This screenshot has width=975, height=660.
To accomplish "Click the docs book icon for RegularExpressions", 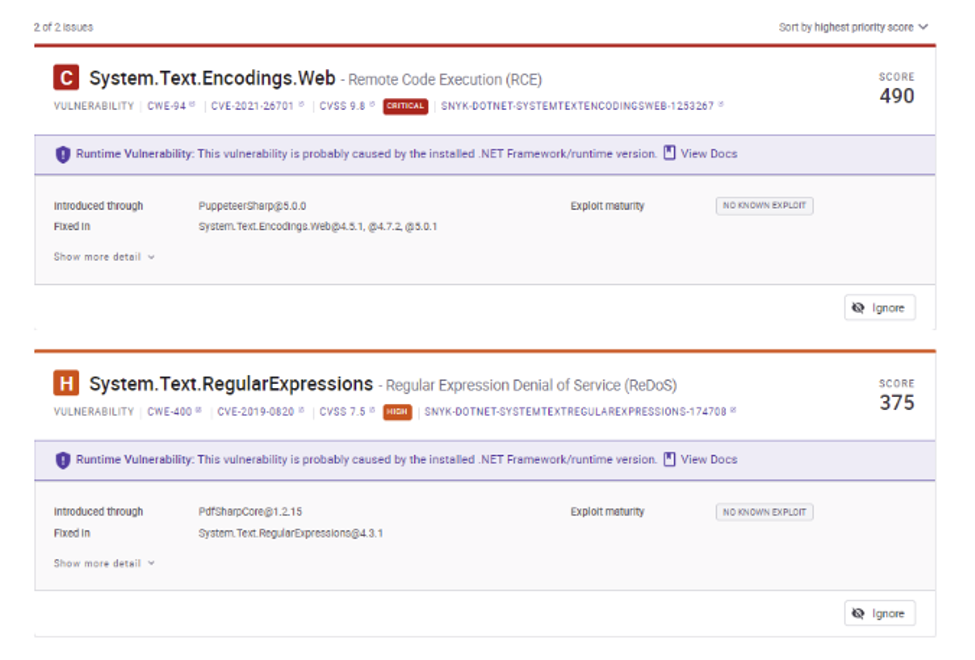I will tap(670, 460).
